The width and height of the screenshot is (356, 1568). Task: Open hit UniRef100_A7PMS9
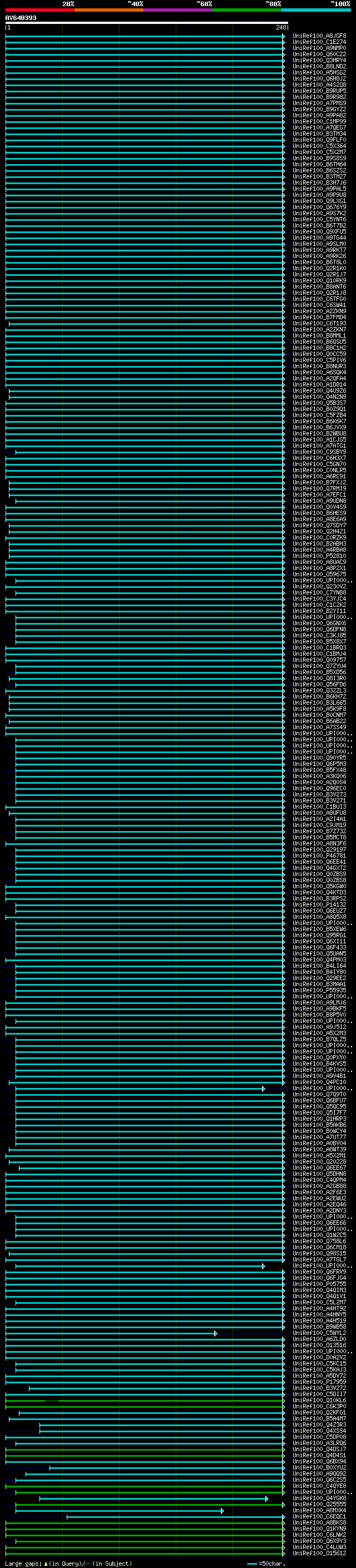tap(319, 103)
